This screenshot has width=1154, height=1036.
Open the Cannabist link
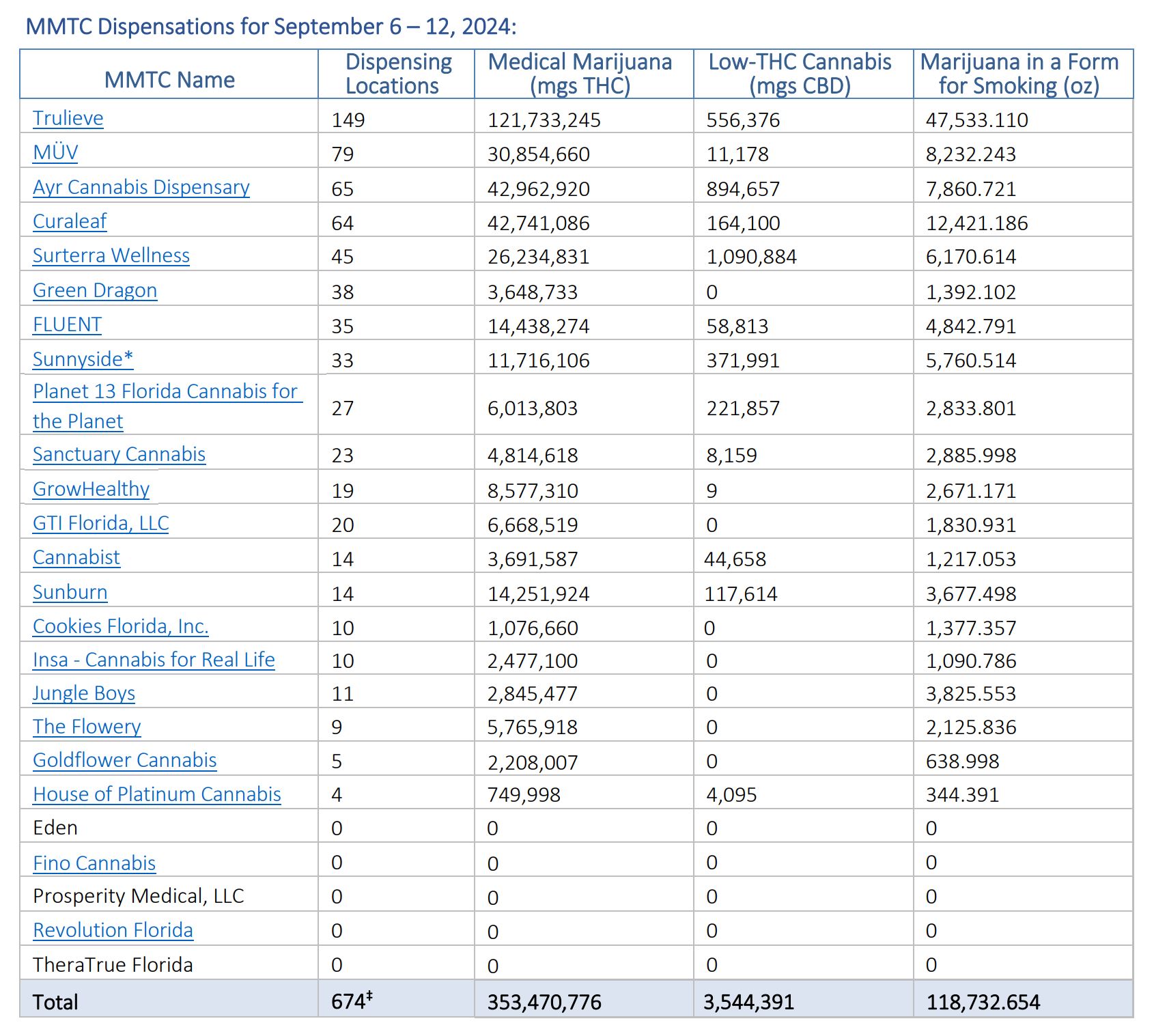(x=76, y=557)
